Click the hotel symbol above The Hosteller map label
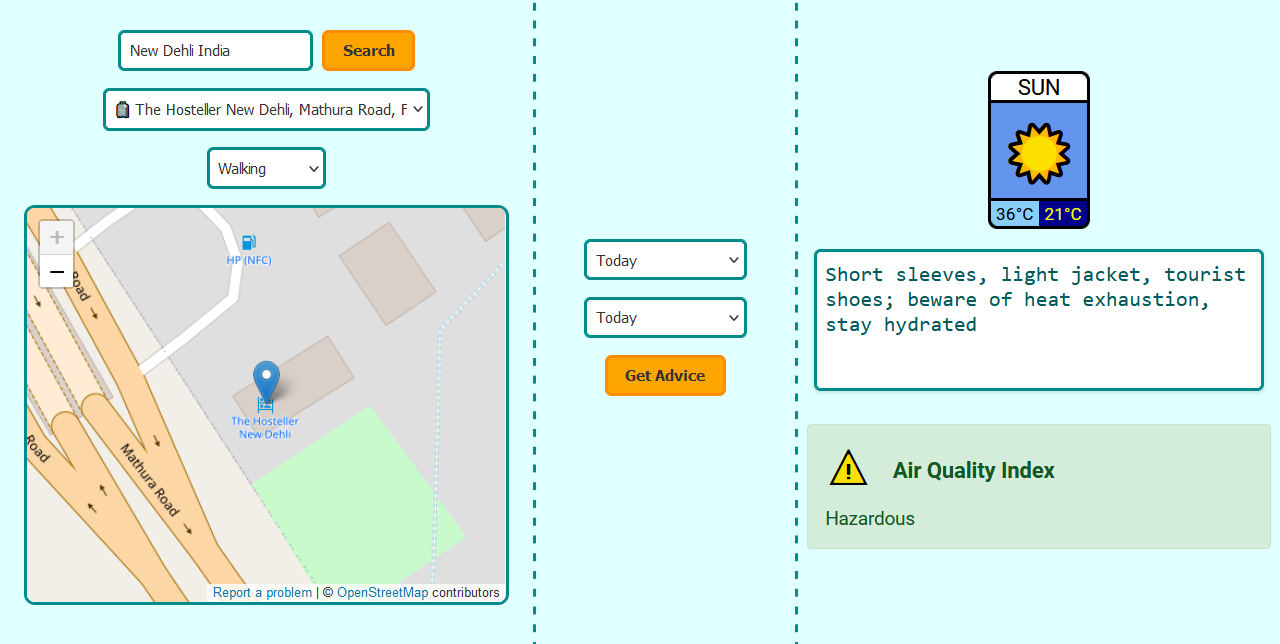The height and width of the screenshot is (644, 1280). click(265, 405)
